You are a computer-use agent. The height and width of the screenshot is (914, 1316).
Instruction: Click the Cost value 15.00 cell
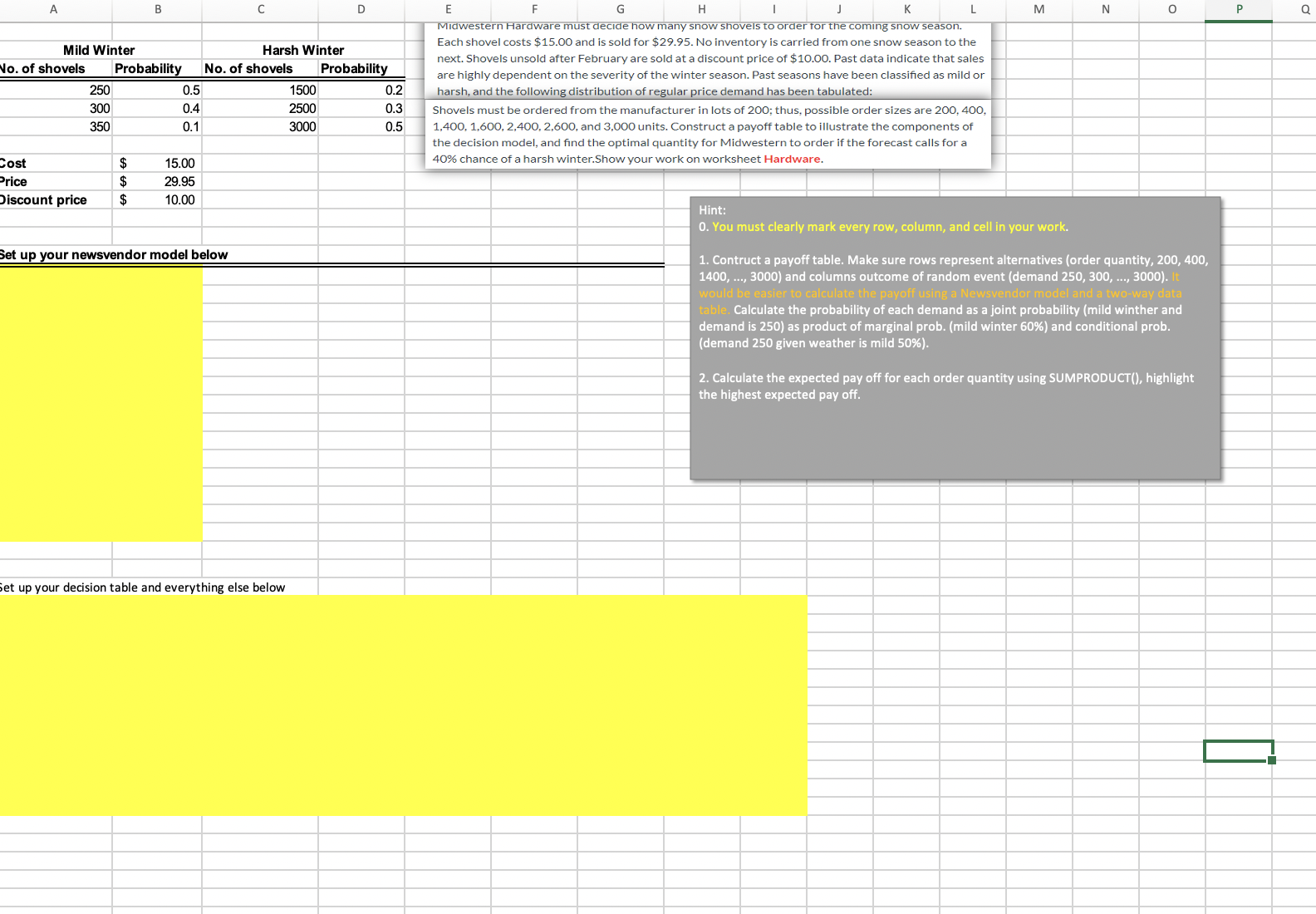[157, 163]
